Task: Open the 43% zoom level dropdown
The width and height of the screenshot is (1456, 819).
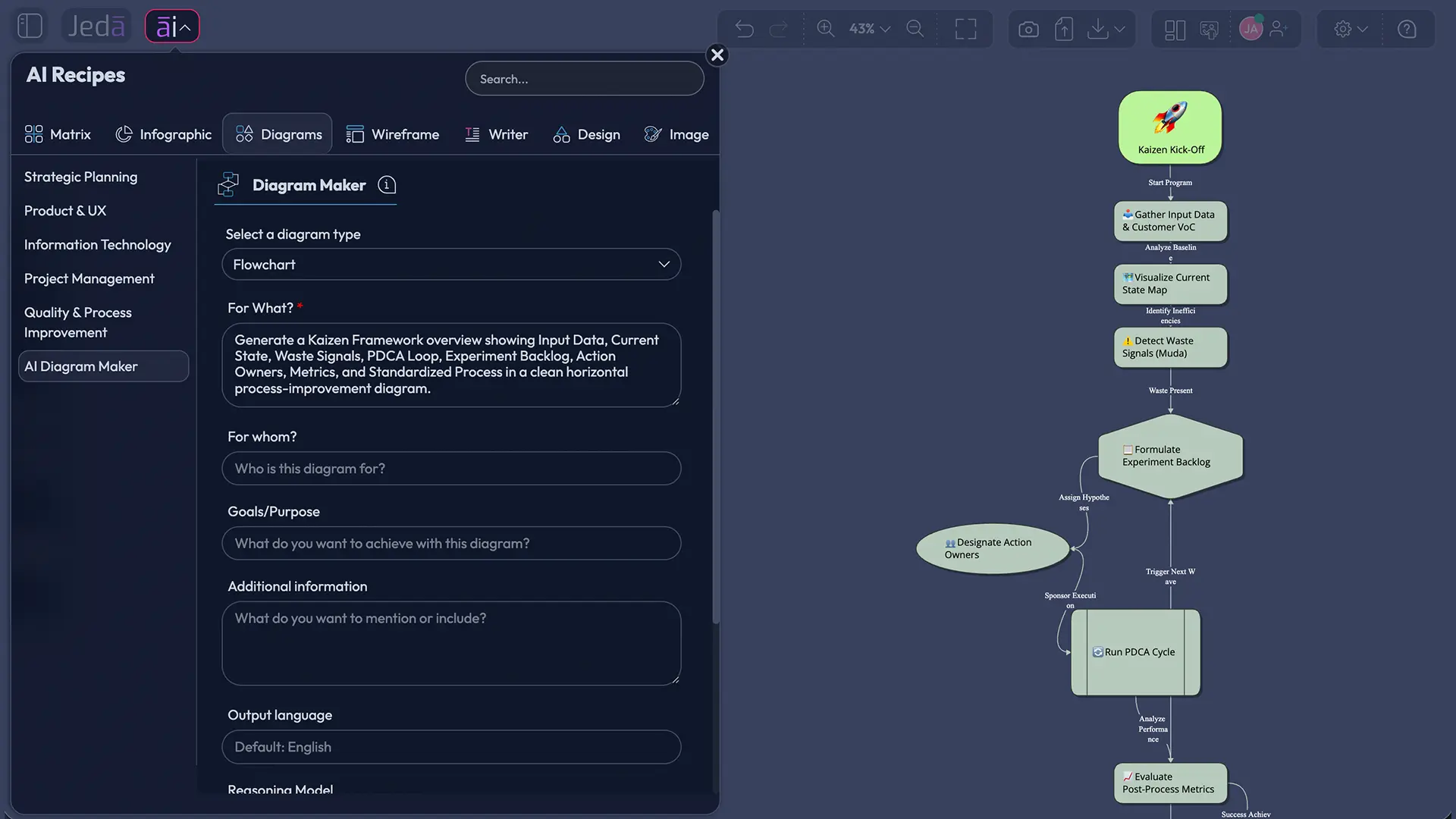Action: [869, 29]
